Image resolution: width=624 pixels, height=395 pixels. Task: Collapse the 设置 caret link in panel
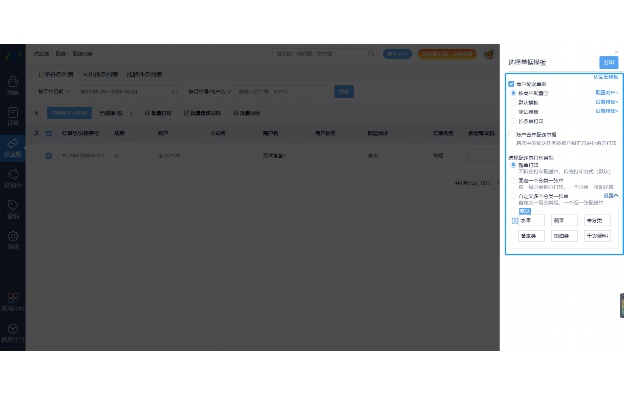[x=610, y=196]
